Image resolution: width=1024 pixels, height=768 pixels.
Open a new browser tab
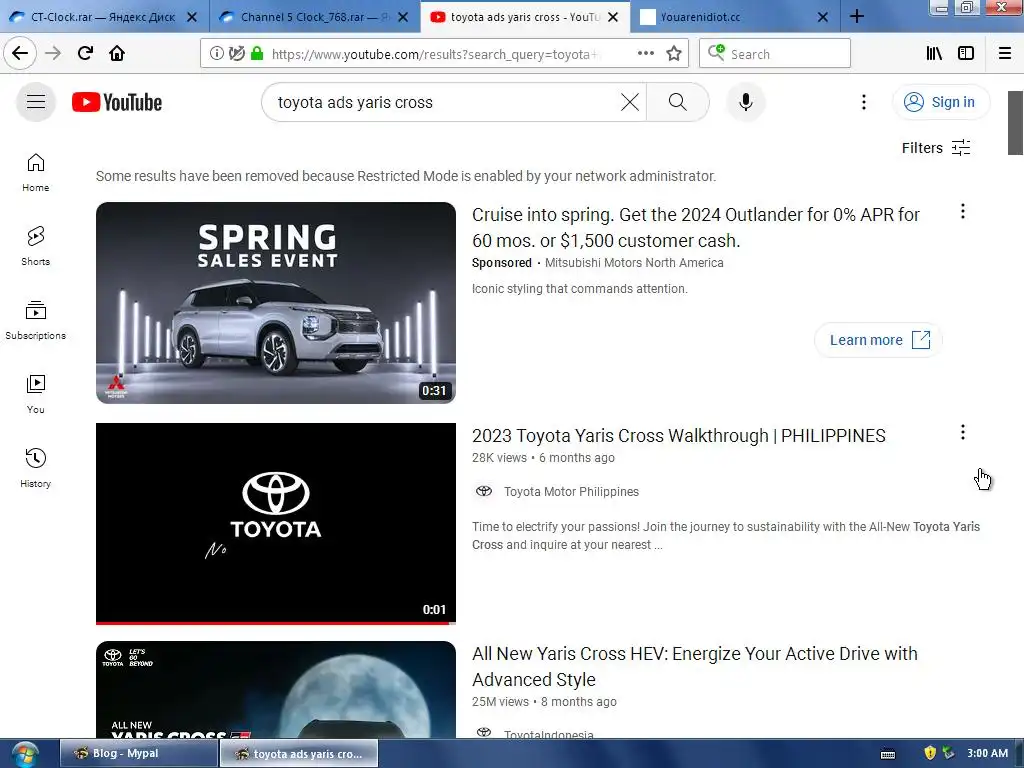(x=857, y=16)
